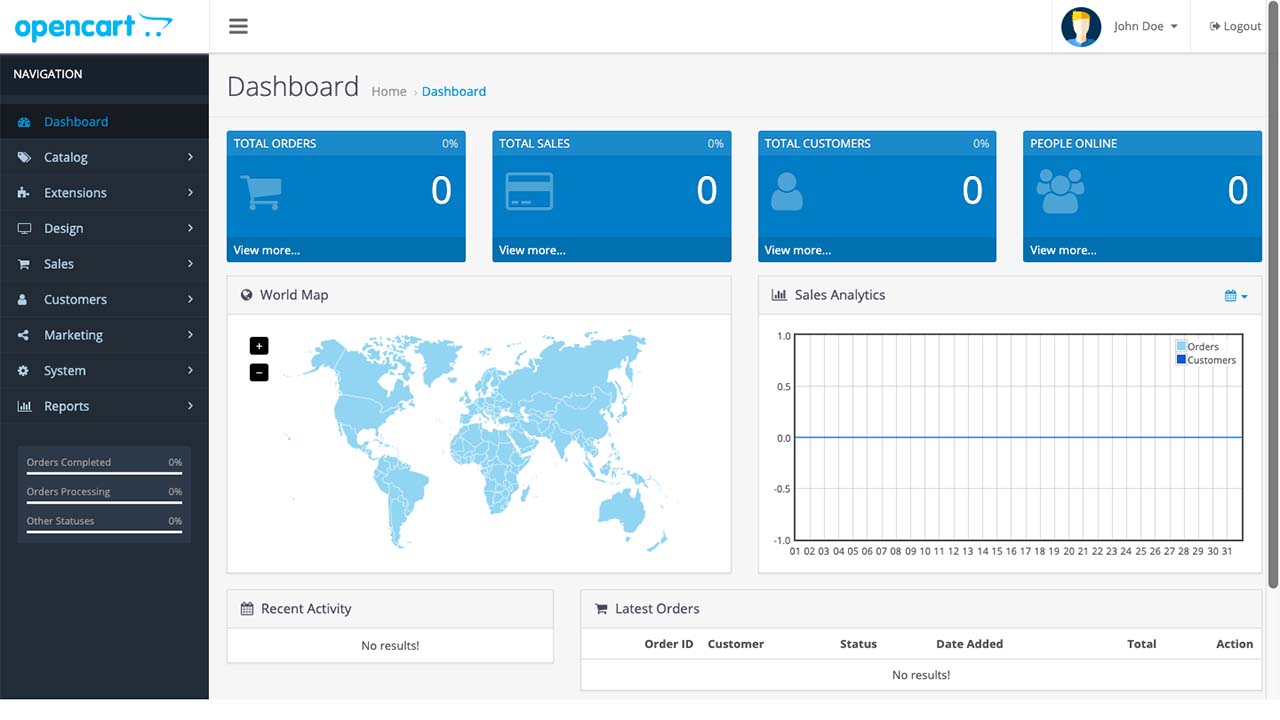Click the shopping cart icon in Total Orders
Screen dimensions: 1280x720
[x=262, y=191]
